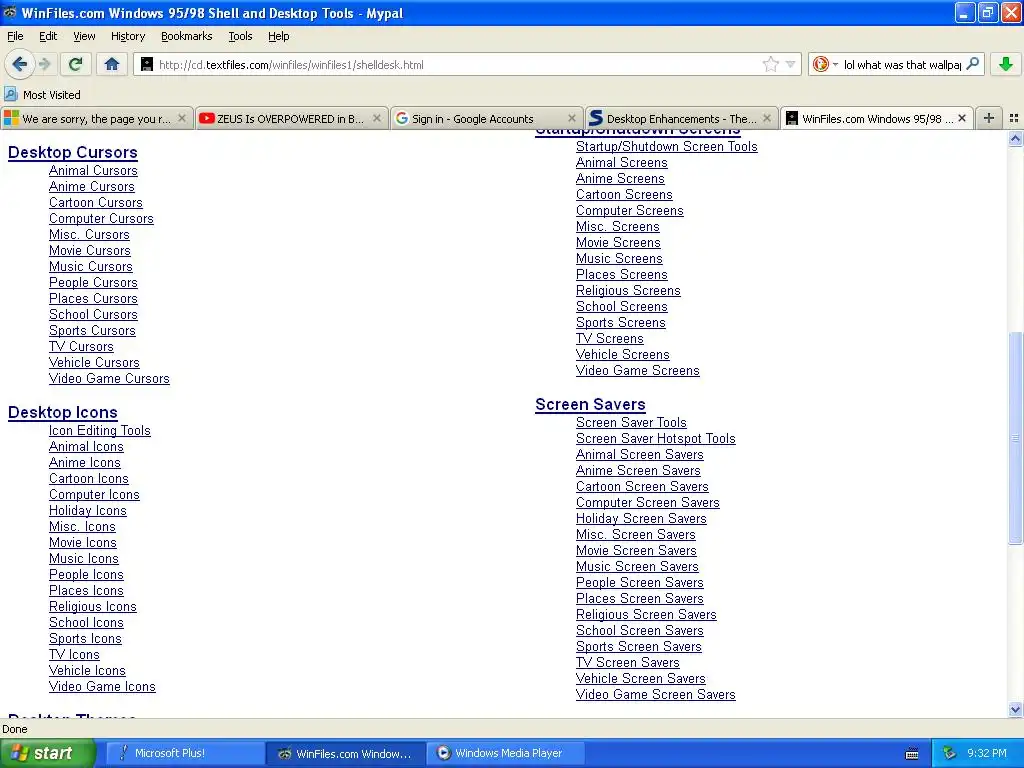Open the File menu

click(x=15, y=36)
